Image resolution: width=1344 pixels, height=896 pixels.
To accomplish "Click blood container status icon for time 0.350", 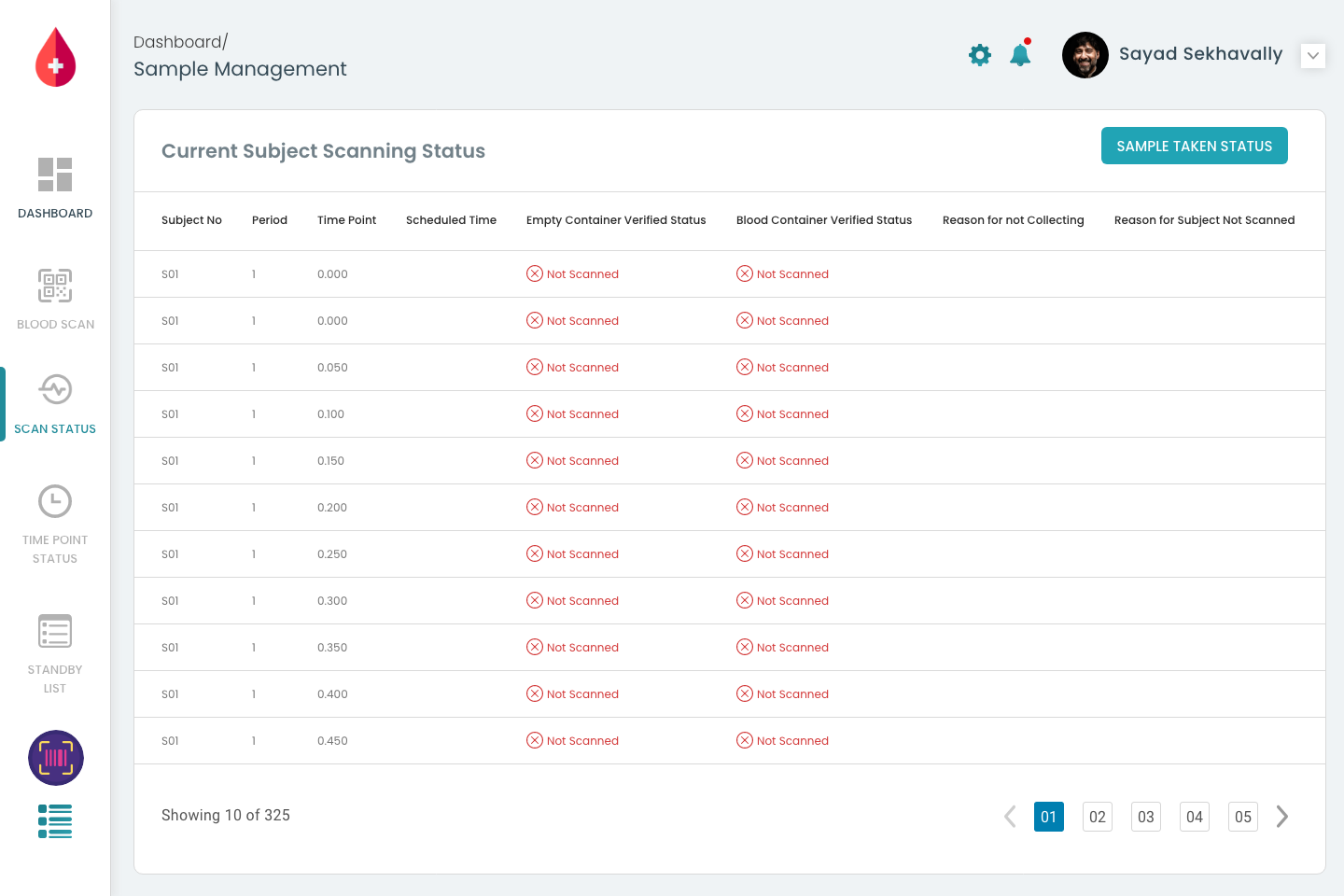I will coord(745,647).
